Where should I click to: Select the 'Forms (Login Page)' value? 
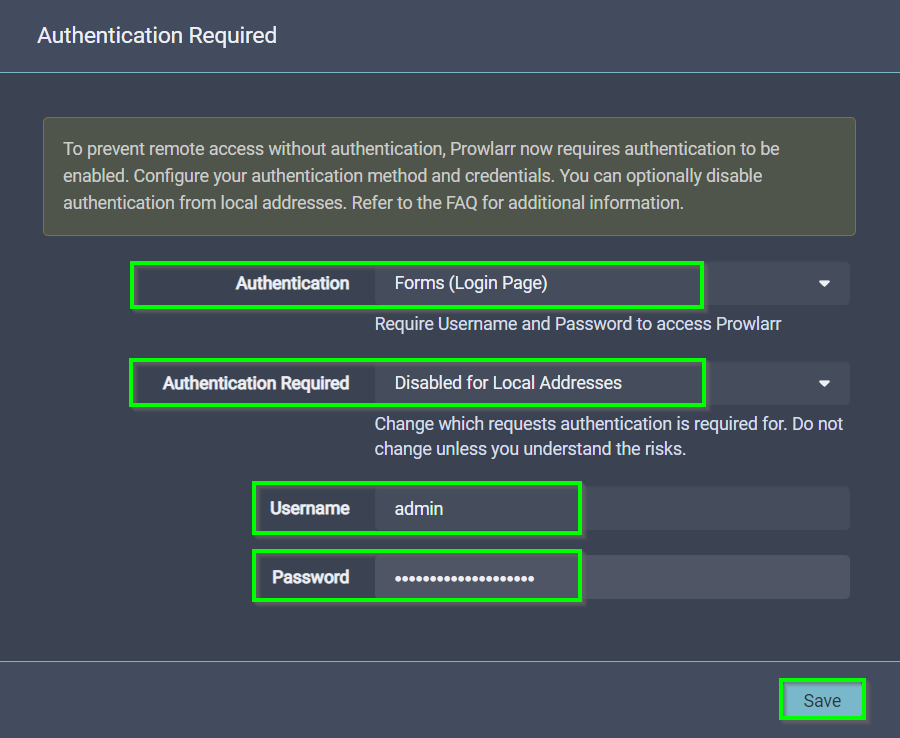(471, 283)
